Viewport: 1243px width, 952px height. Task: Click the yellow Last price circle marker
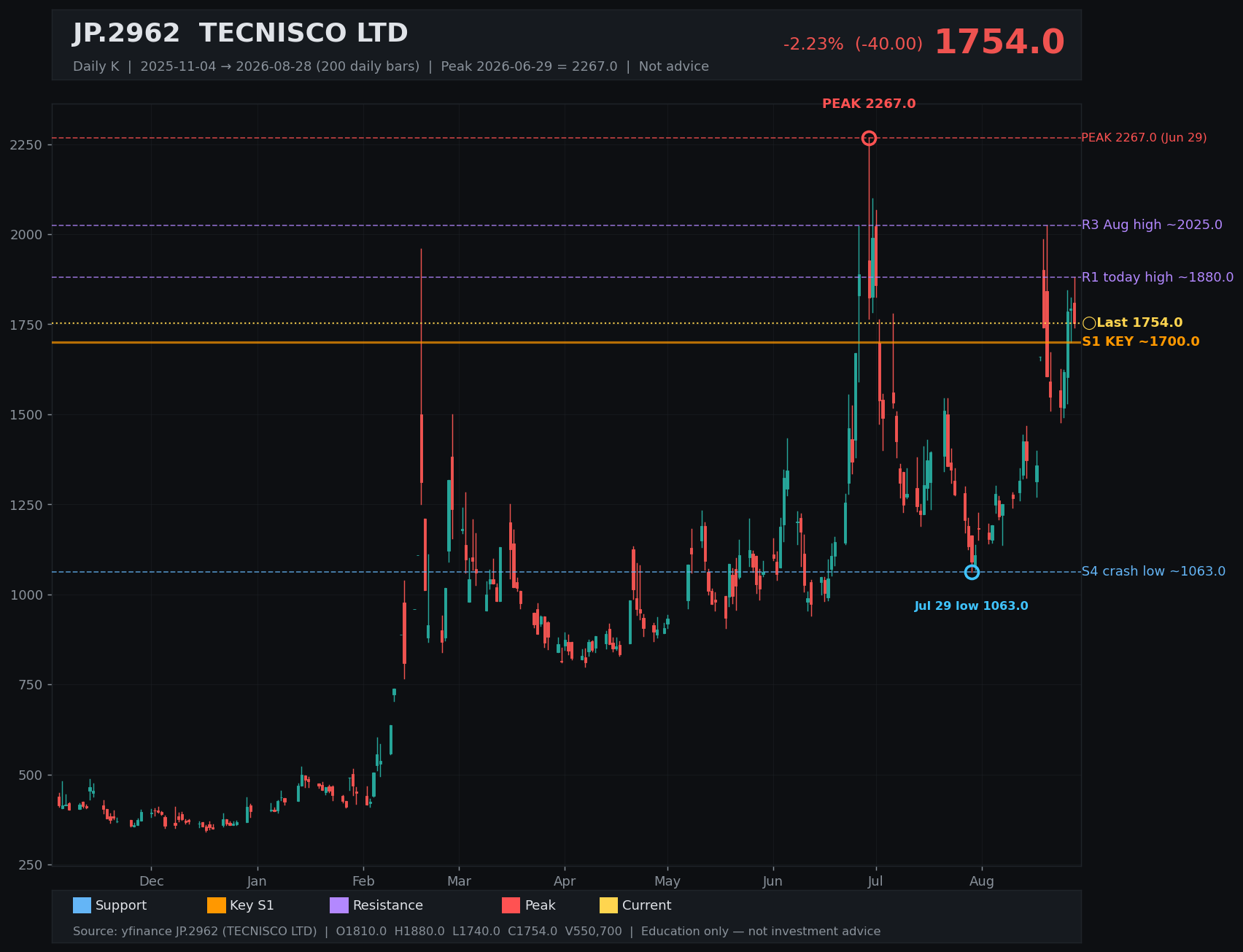(x=1089, y=323)
